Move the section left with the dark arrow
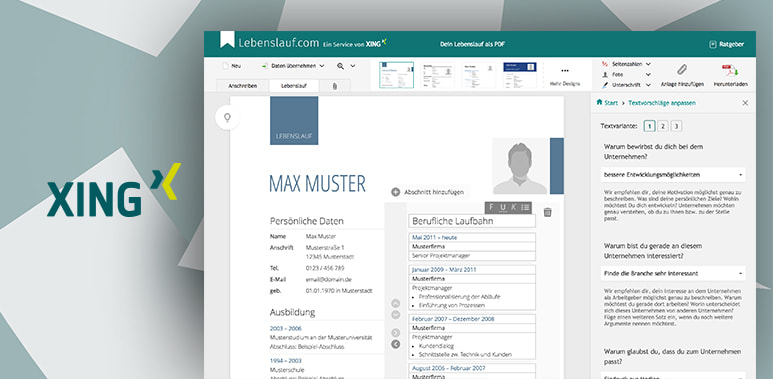Viewport: 773px width, 379px height. pos(395,344)
